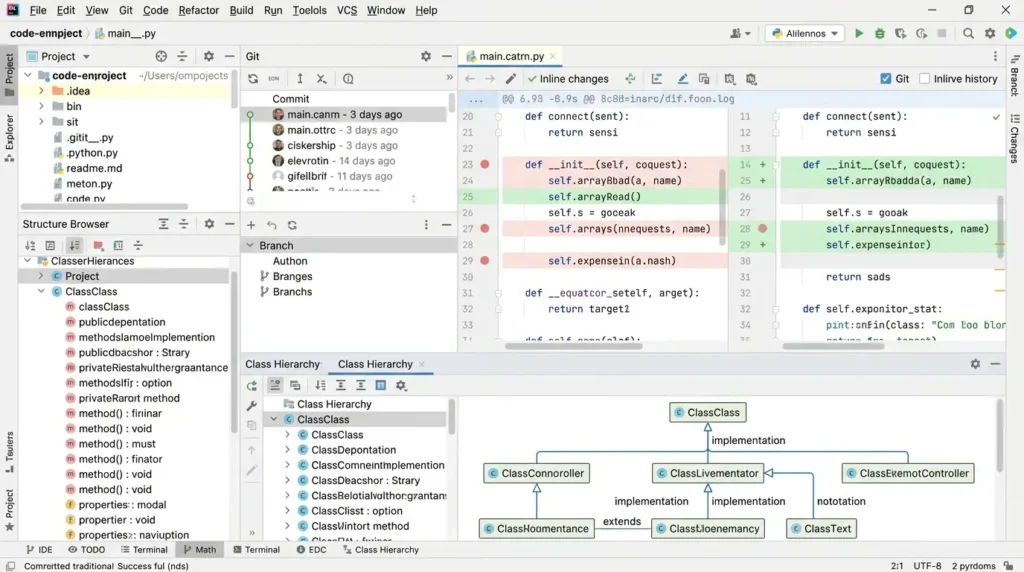Image resolution: width=1024 pixels, height=572 pixels.
Task: Click the Branges branch item
Action: 292,276
